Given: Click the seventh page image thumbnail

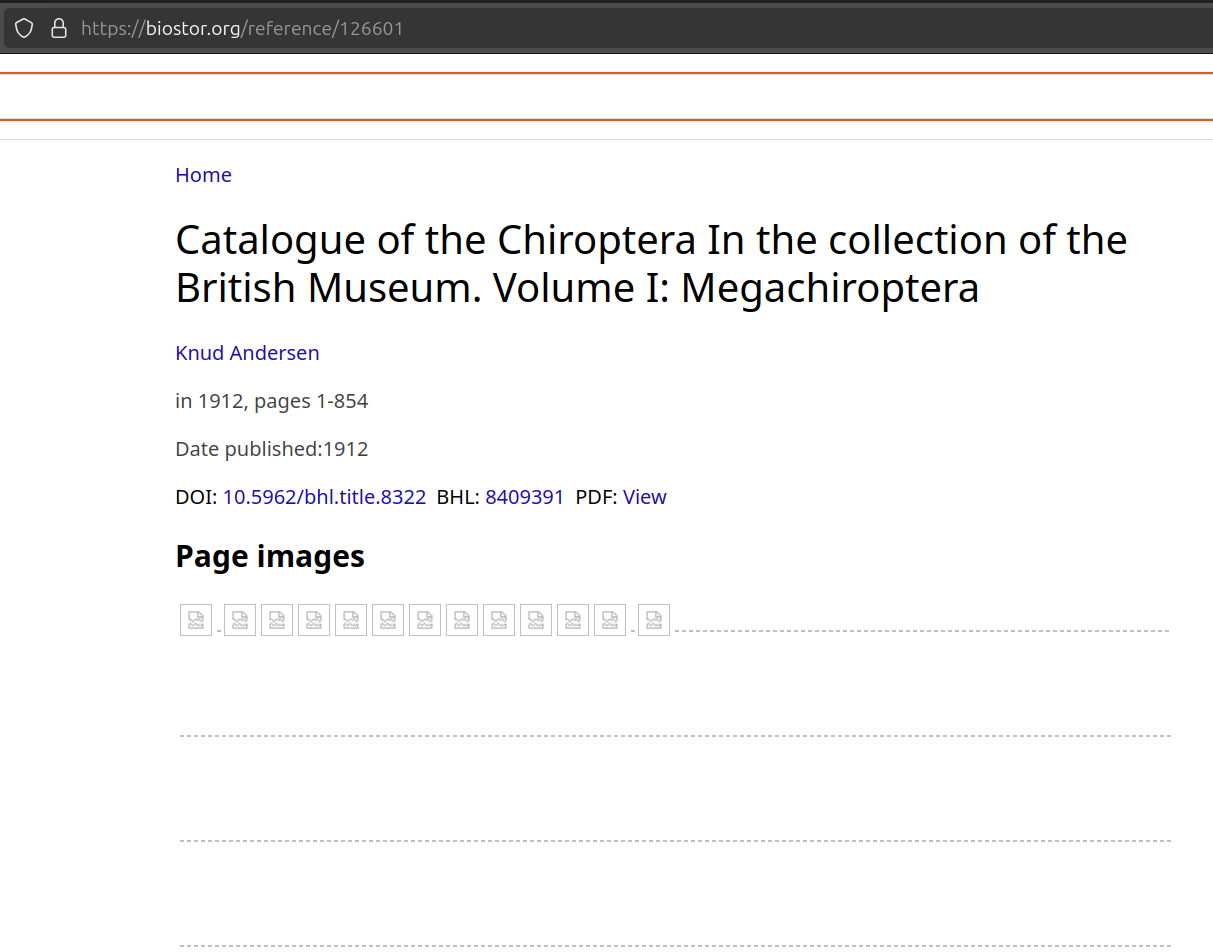Looking at the screenshot, I should pyautogui.click(x=425, y=620).
